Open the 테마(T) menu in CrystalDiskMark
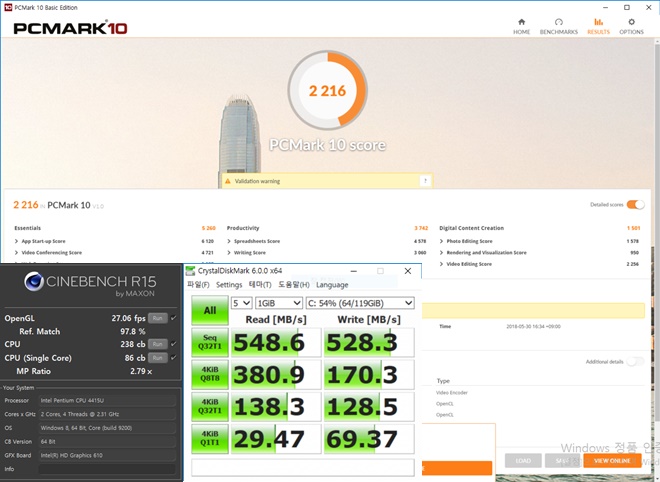The image size is (660, 482). tap(260, 285)
